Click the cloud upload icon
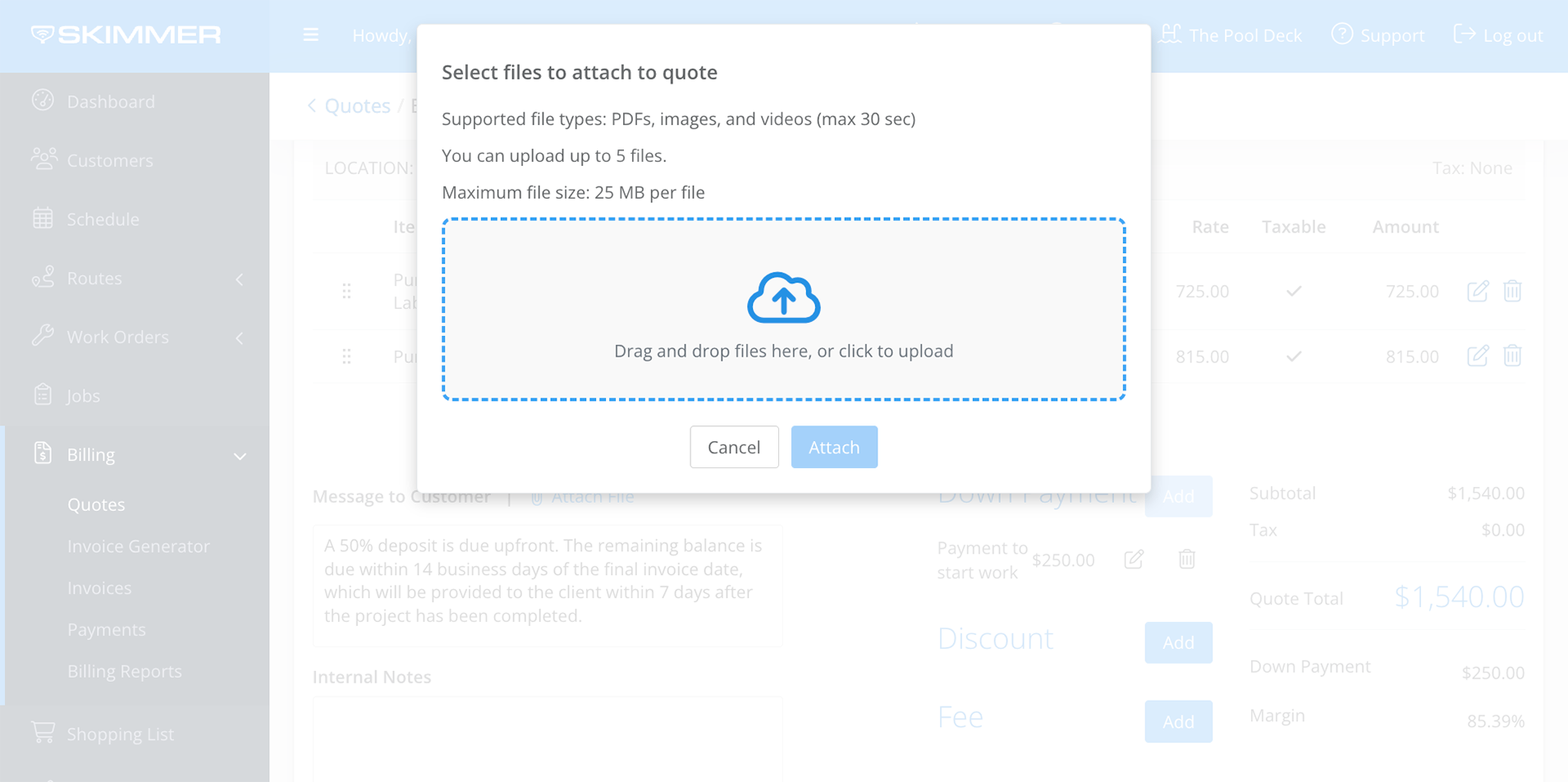The height and width of the screenshot is (782, 1568). point(783,297)
